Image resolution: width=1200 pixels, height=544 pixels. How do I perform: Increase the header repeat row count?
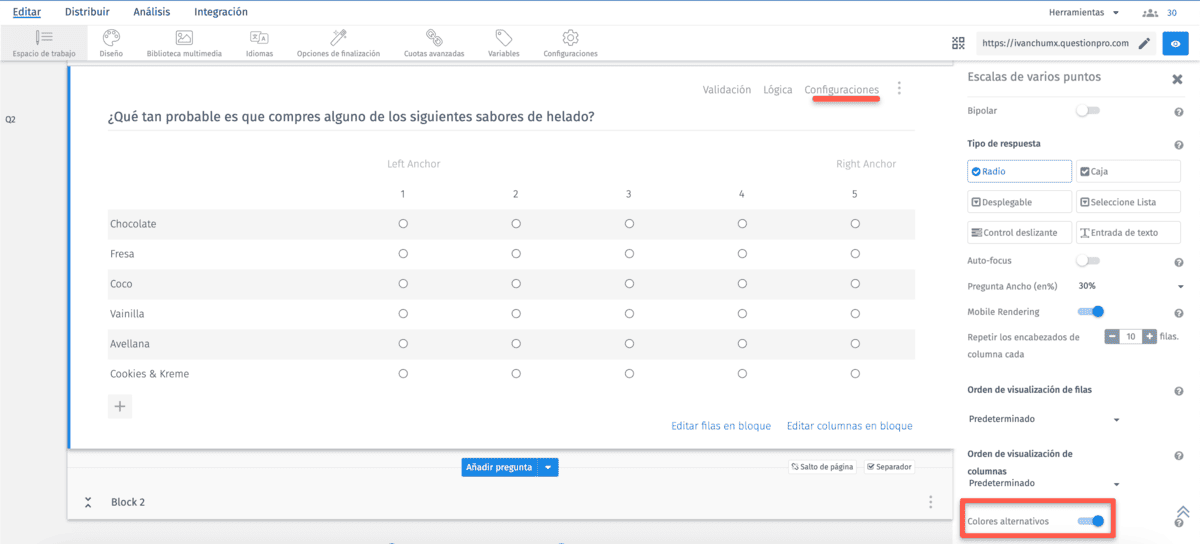tap(1150, 337)
